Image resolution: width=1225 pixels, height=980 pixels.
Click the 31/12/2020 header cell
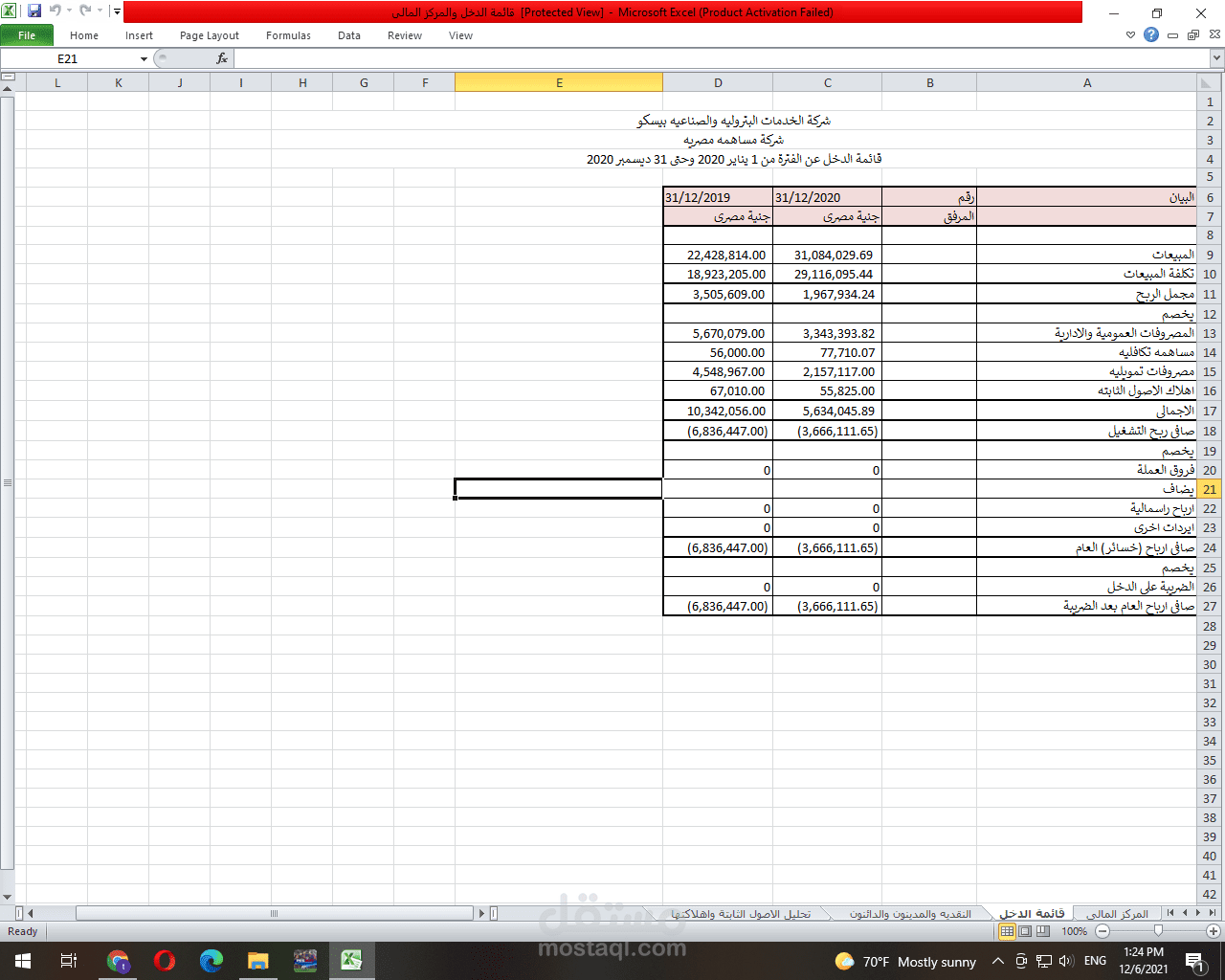[827, 197]
